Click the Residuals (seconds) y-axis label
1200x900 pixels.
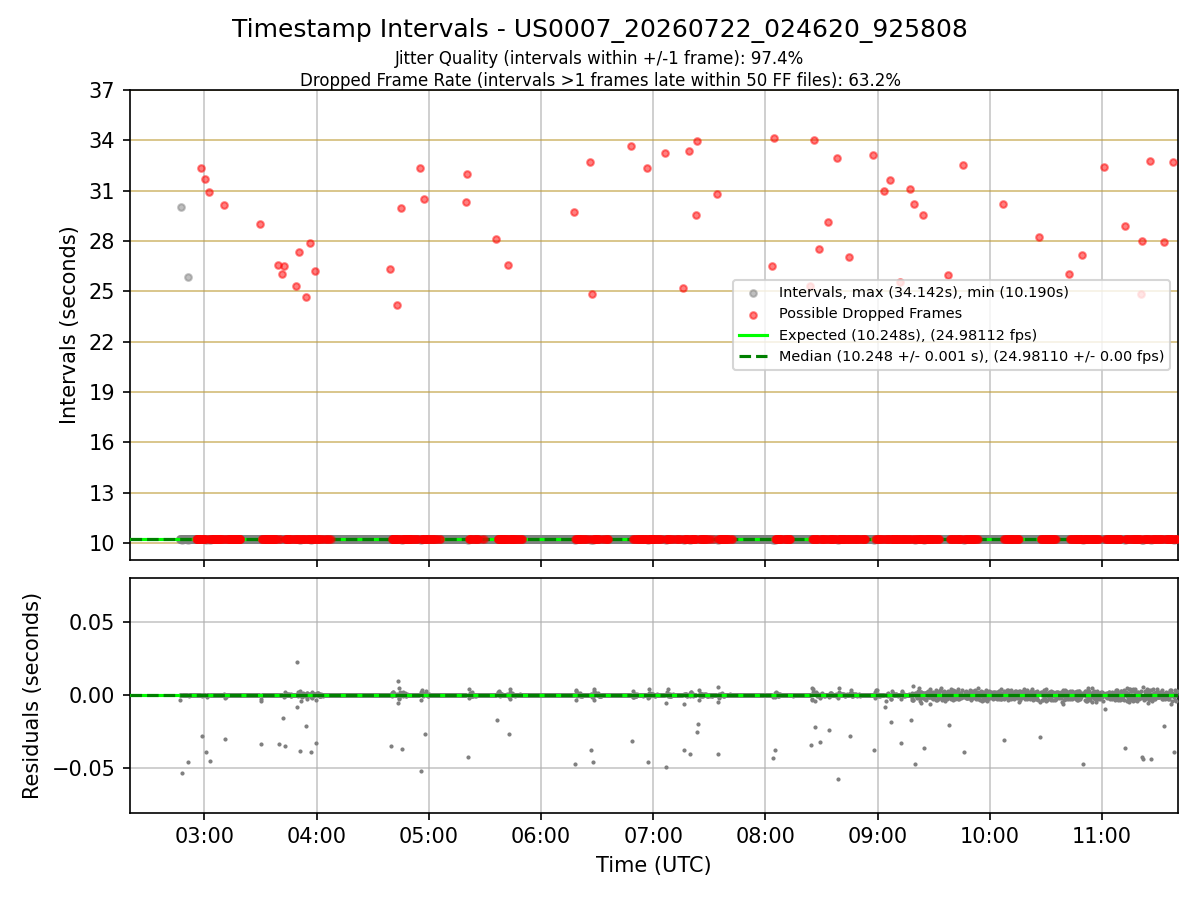point(32,696)
